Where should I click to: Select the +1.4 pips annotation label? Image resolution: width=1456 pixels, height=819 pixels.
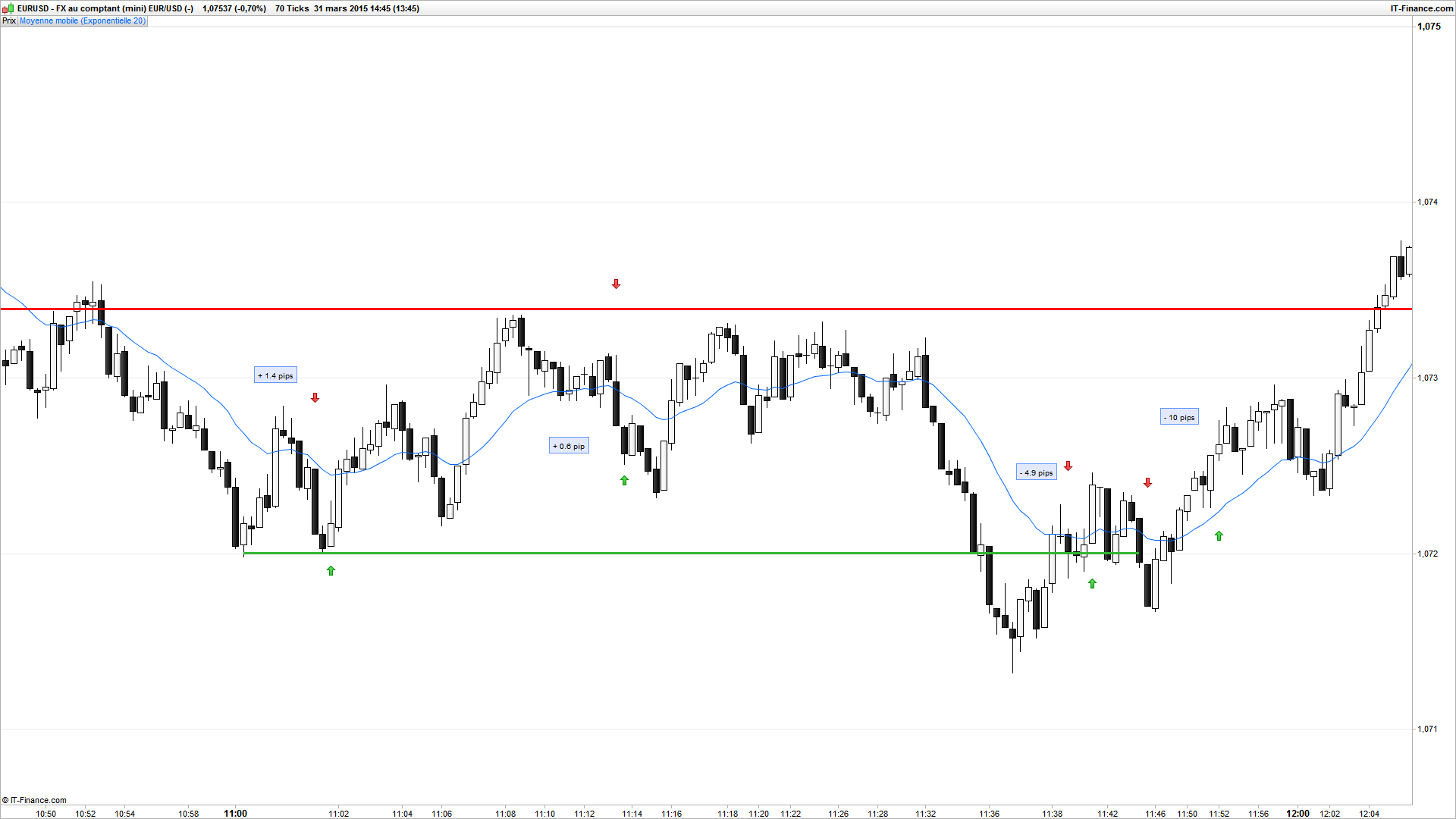(x=275, y=375)
